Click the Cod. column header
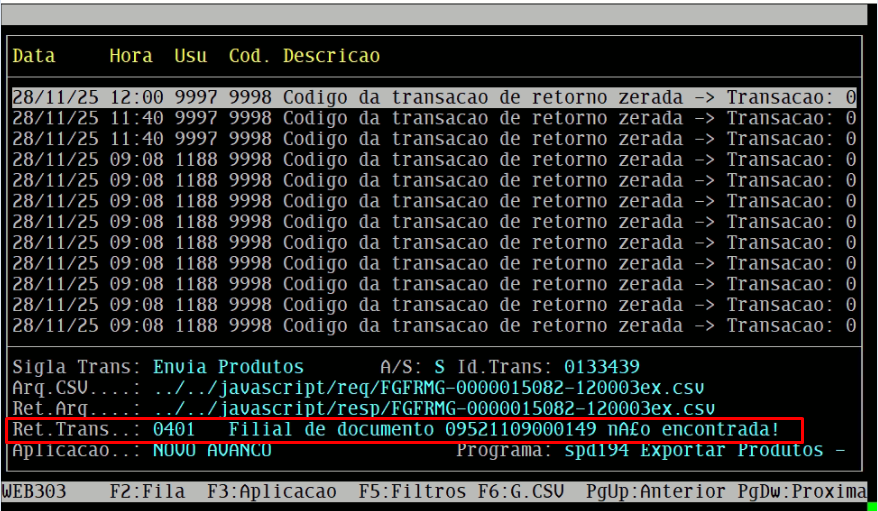The image size is (878, 511). tap(250, 56)
